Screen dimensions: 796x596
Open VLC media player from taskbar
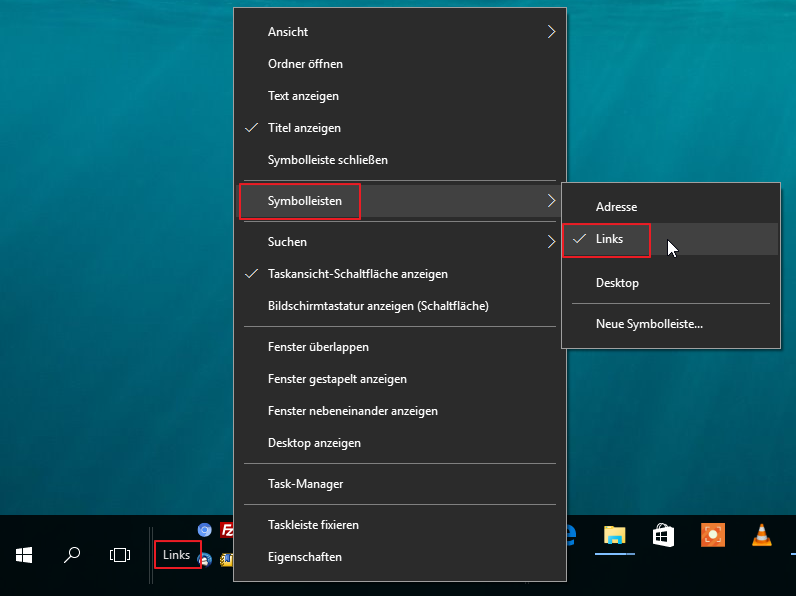(x=761, y=535)
